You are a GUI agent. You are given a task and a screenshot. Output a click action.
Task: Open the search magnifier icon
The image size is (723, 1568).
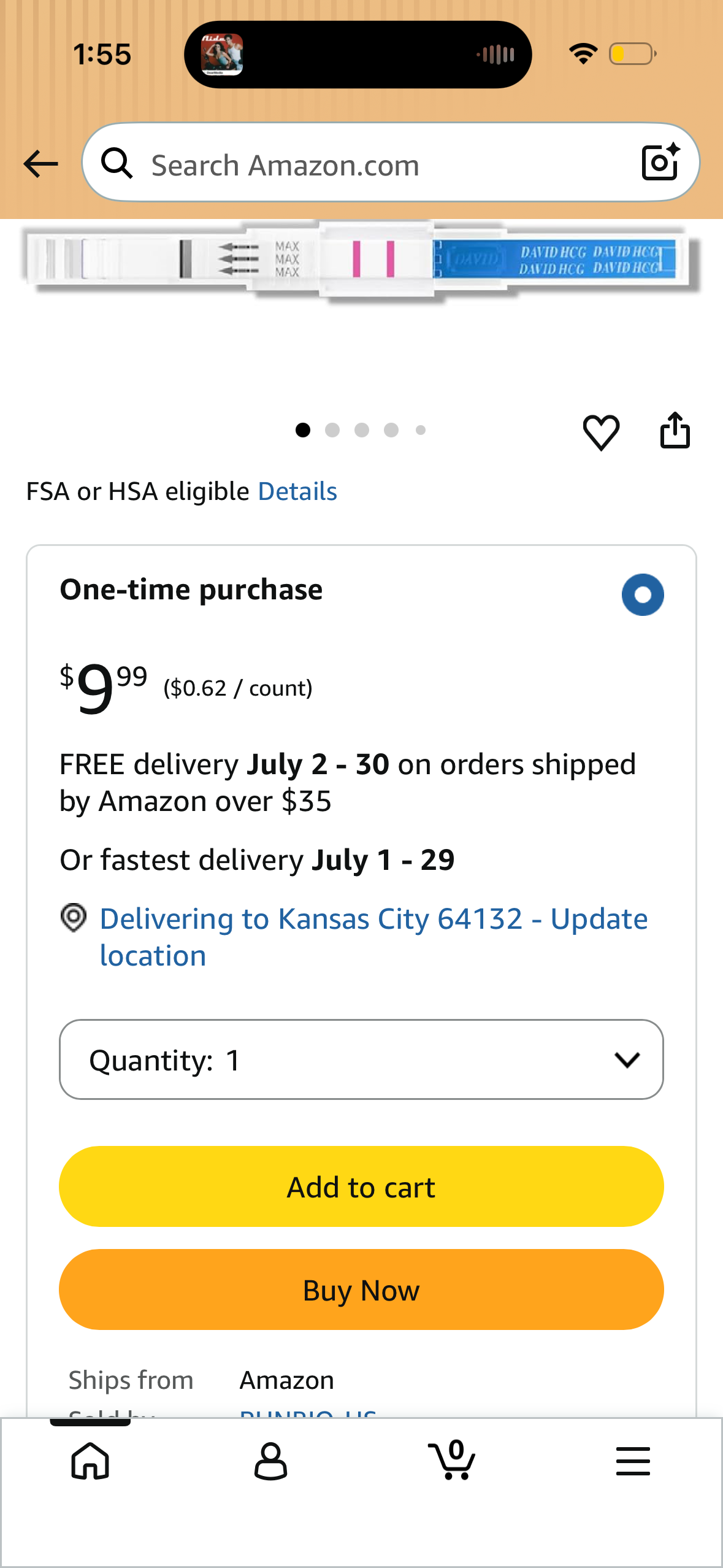tap(118, 163)
